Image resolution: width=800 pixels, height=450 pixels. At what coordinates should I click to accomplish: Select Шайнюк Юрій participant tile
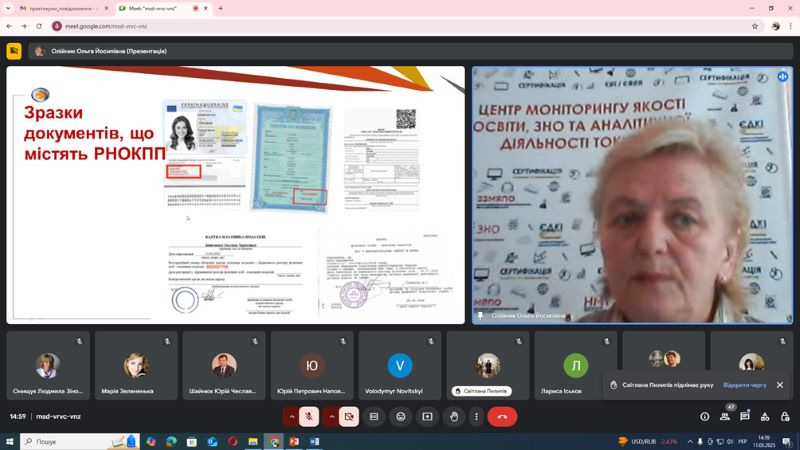click(224, 365)
